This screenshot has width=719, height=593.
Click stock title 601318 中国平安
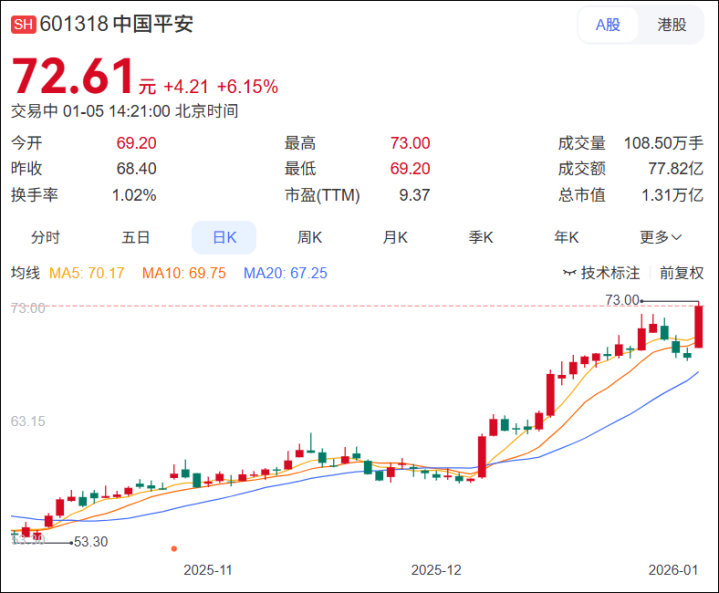tap(116, 24)
